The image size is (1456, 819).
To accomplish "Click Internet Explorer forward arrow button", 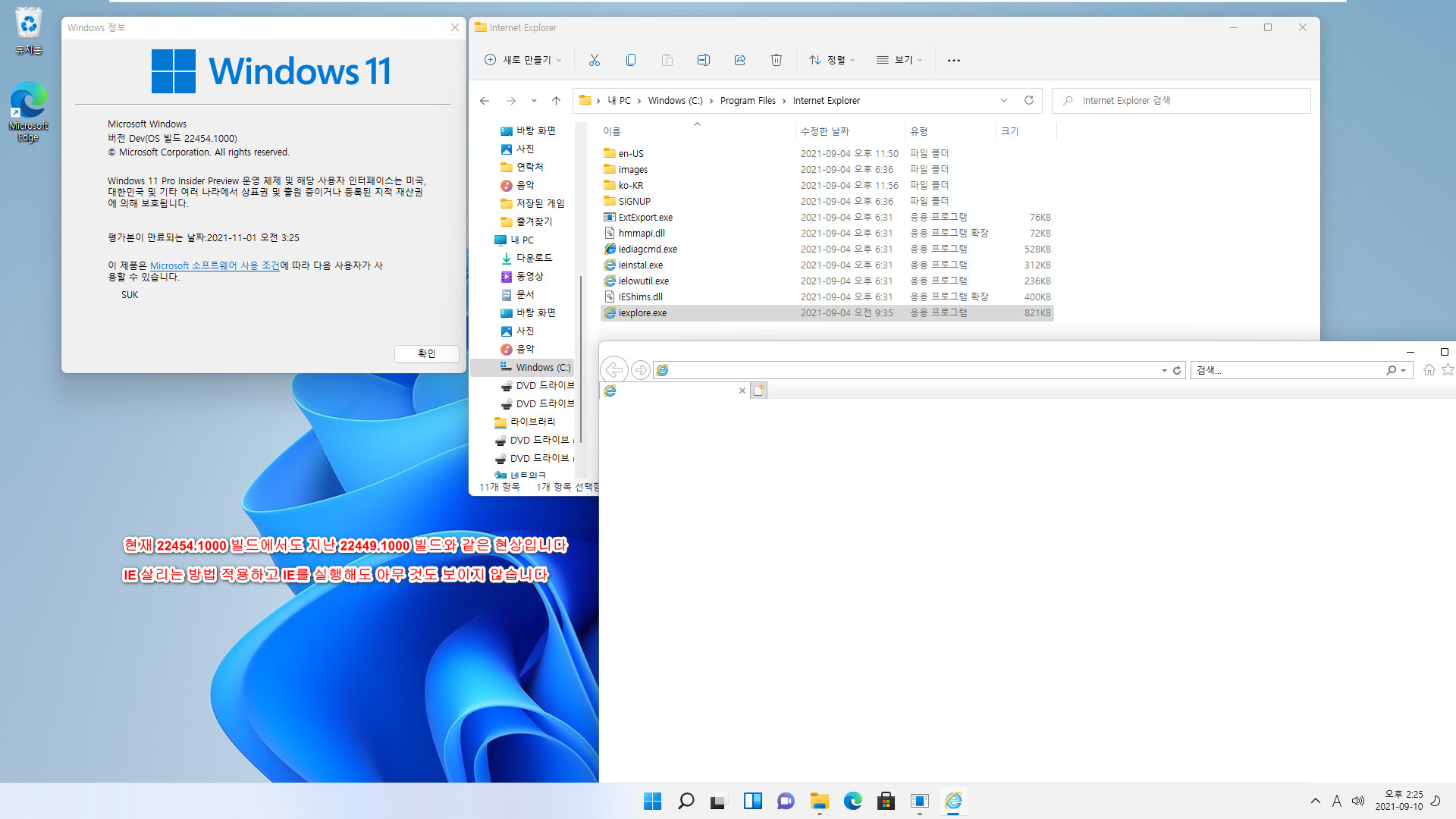I will pos(641,369).
